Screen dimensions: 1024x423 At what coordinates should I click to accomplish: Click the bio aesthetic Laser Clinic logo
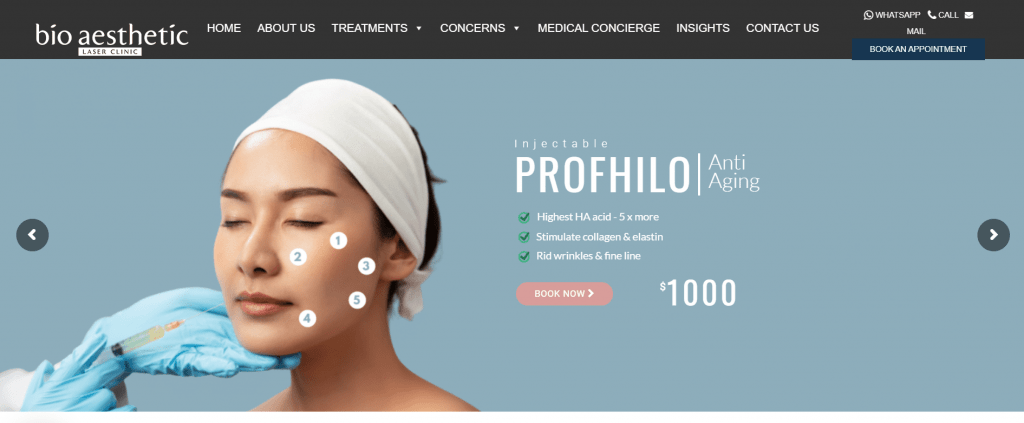tap(112, 39)
